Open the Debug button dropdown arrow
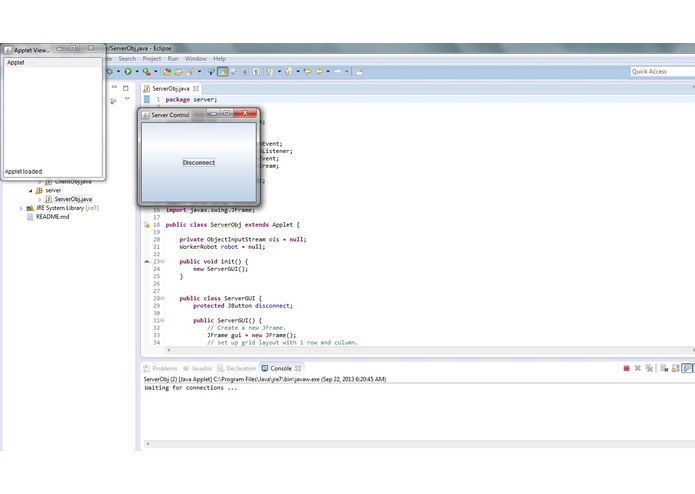 pos(118,71)
